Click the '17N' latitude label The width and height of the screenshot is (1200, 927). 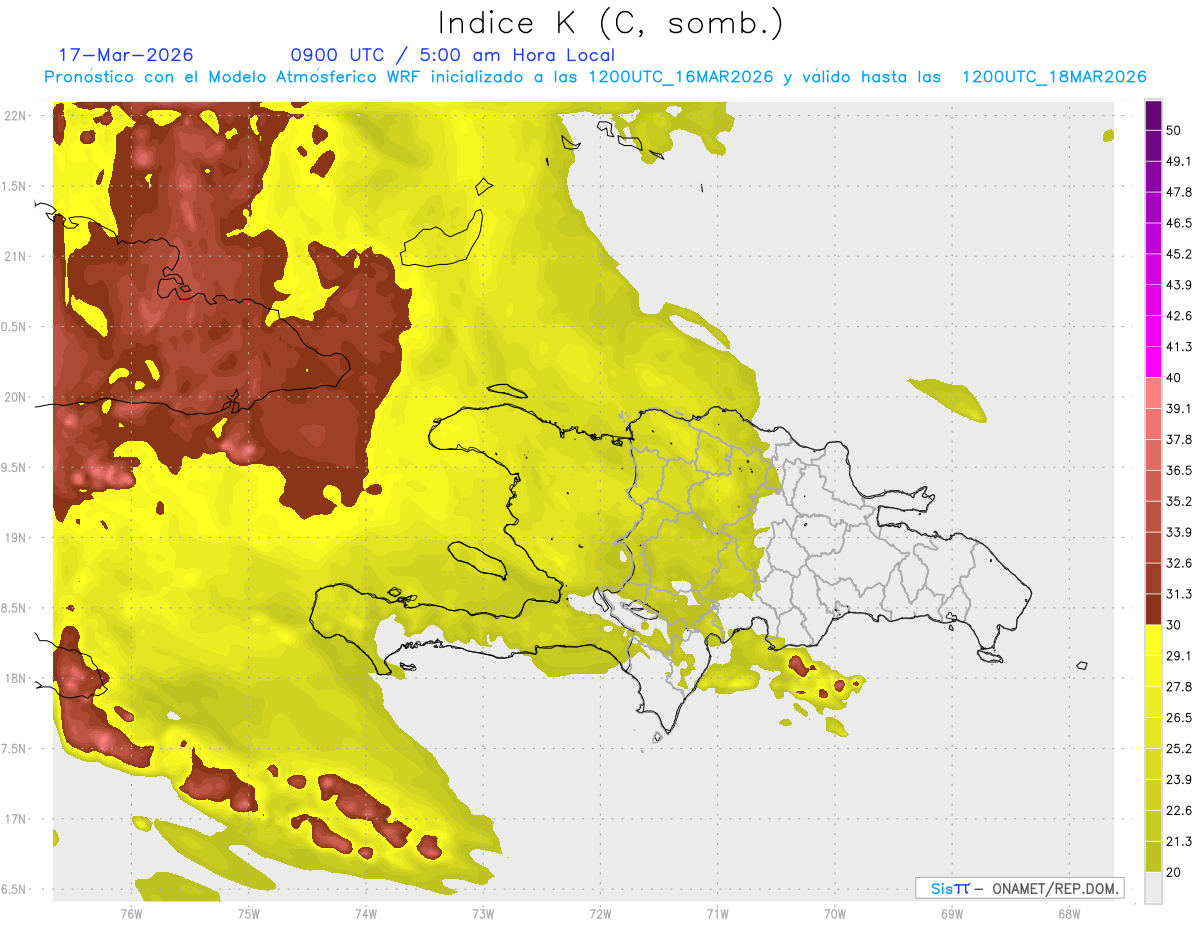pyautogui.click(x=15, y=819)
